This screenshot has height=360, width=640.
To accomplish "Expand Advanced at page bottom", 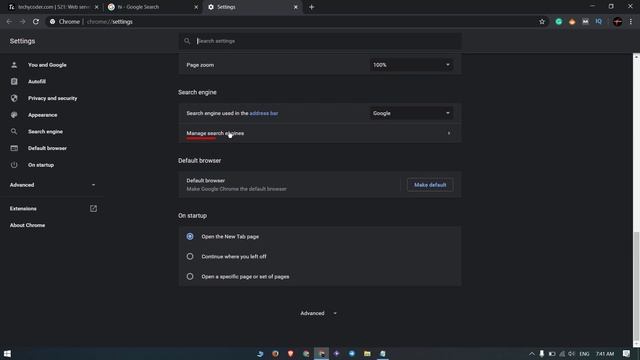I will point(319,313).
